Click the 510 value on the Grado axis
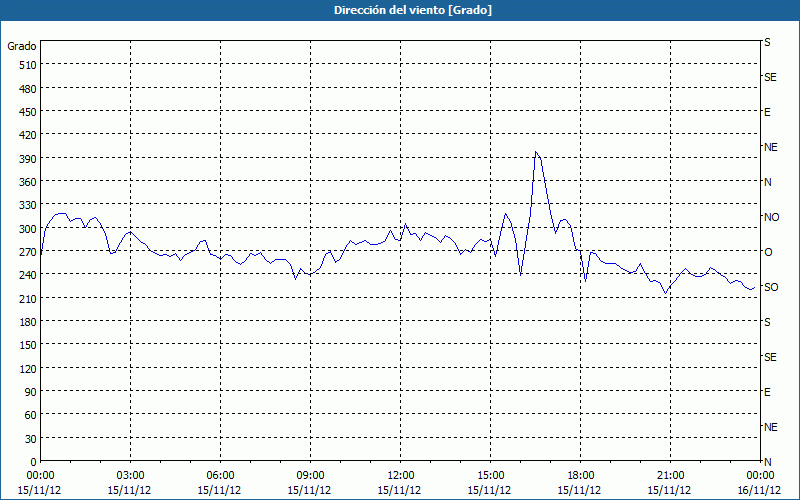This screenshot has width=800, height=500. point(29,65)
